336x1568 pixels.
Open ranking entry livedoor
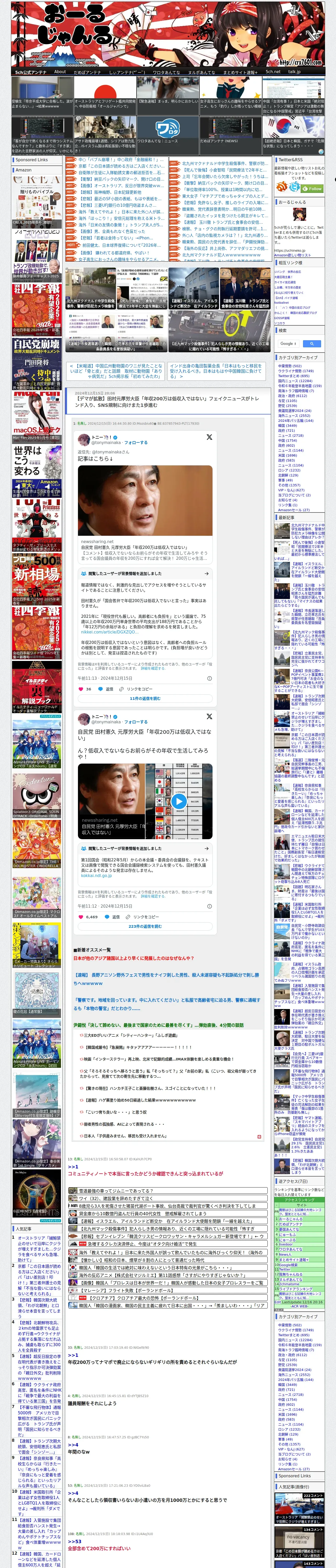tap(285, 1244)
